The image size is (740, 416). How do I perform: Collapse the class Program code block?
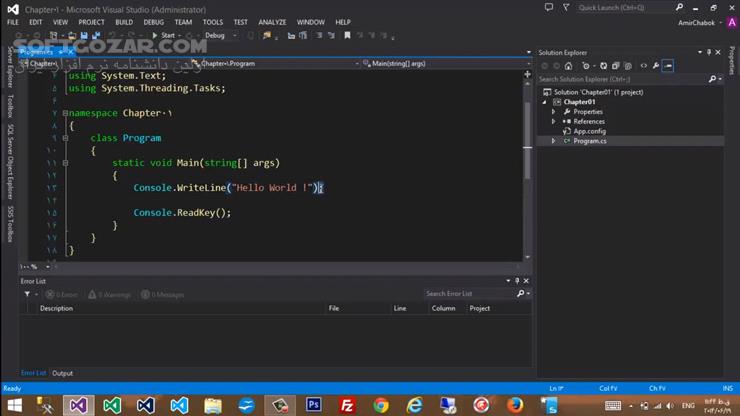coord(65,138)
